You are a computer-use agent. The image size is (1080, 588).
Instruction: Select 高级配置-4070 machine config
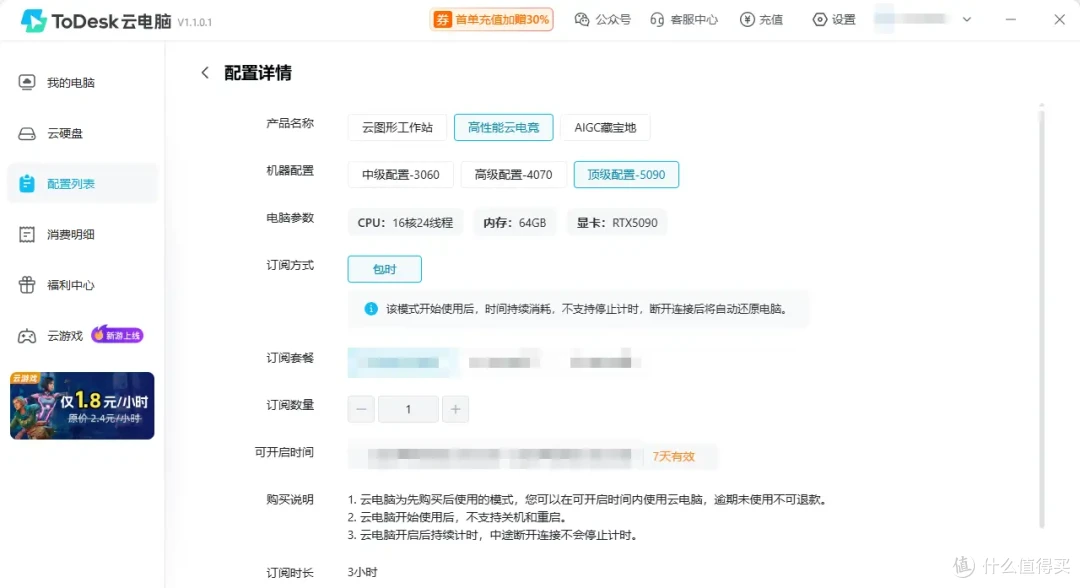514,174
